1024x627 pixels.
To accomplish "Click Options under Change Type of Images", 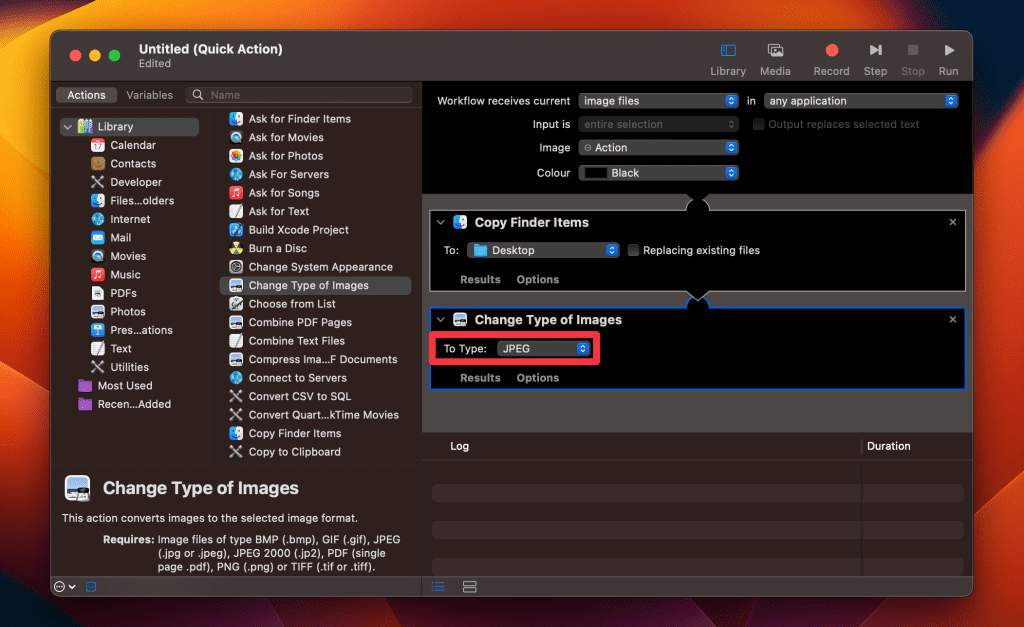I will tap(537, 378).
